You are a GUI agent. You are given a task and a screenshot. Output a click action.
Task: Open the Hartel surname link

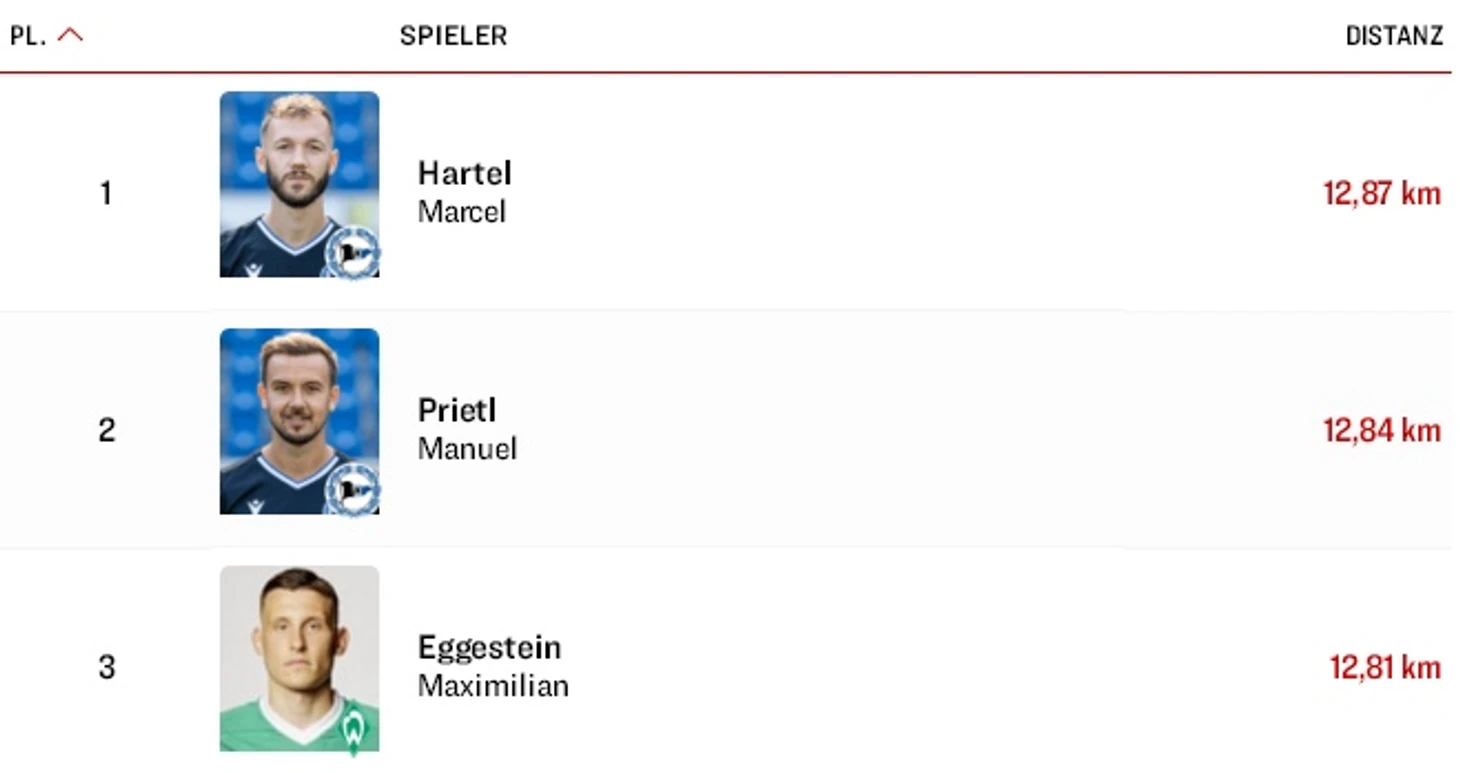point(465,173)
